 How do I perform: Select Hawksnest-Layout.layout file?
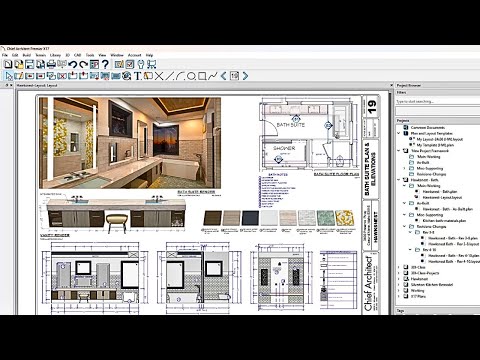[x=442, y=197]
